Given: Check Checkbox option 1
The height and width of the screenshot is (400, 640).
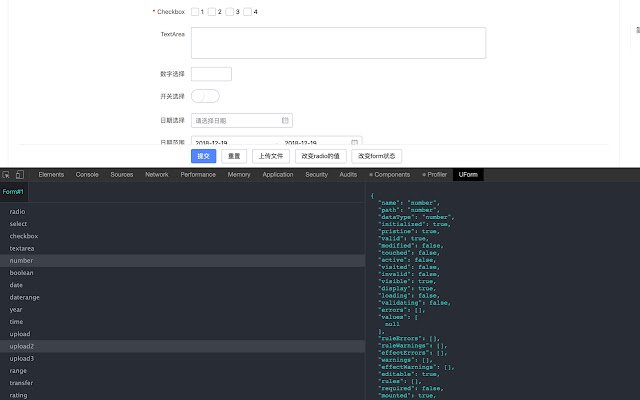Looking at the screenshot, I should (x=195, y=12).
